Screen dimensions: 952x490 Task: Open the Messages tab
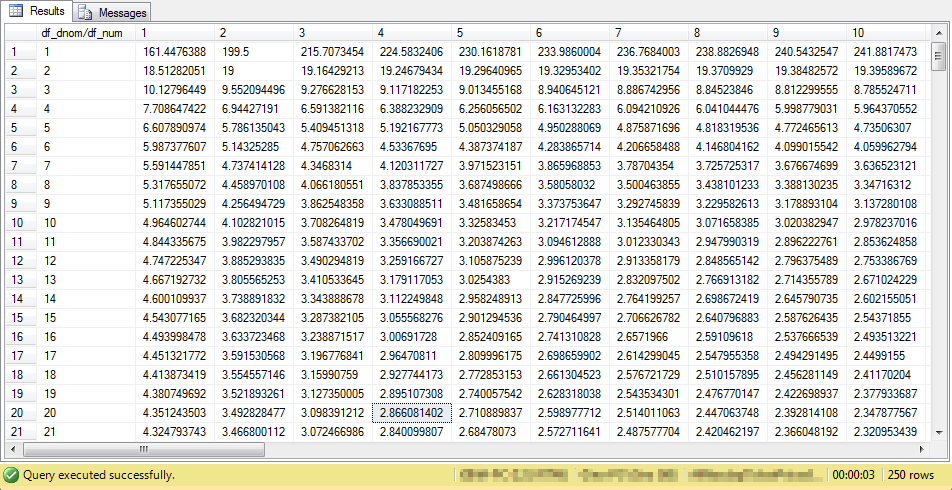(x=112, y=12)
